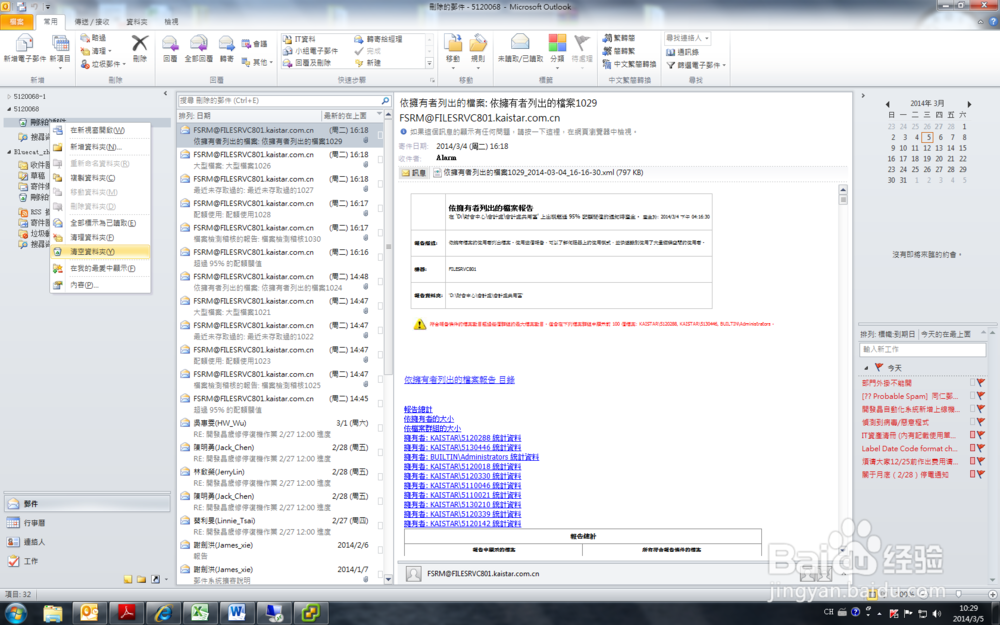Click the 輸入新工作 task input field
This screenshot has width=1000, height=625.
922,349
